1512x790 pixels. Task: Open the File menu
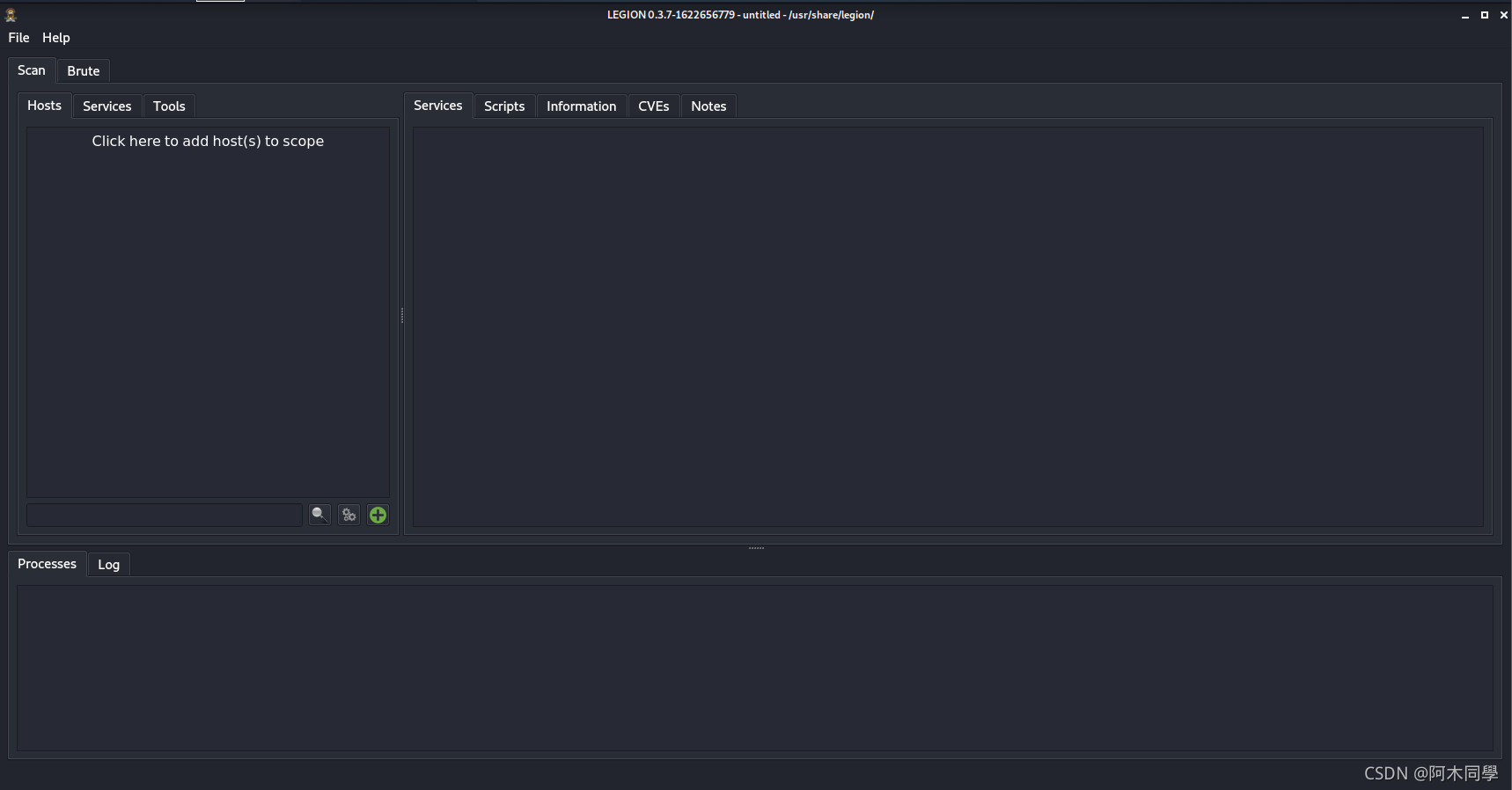[18, 38]
